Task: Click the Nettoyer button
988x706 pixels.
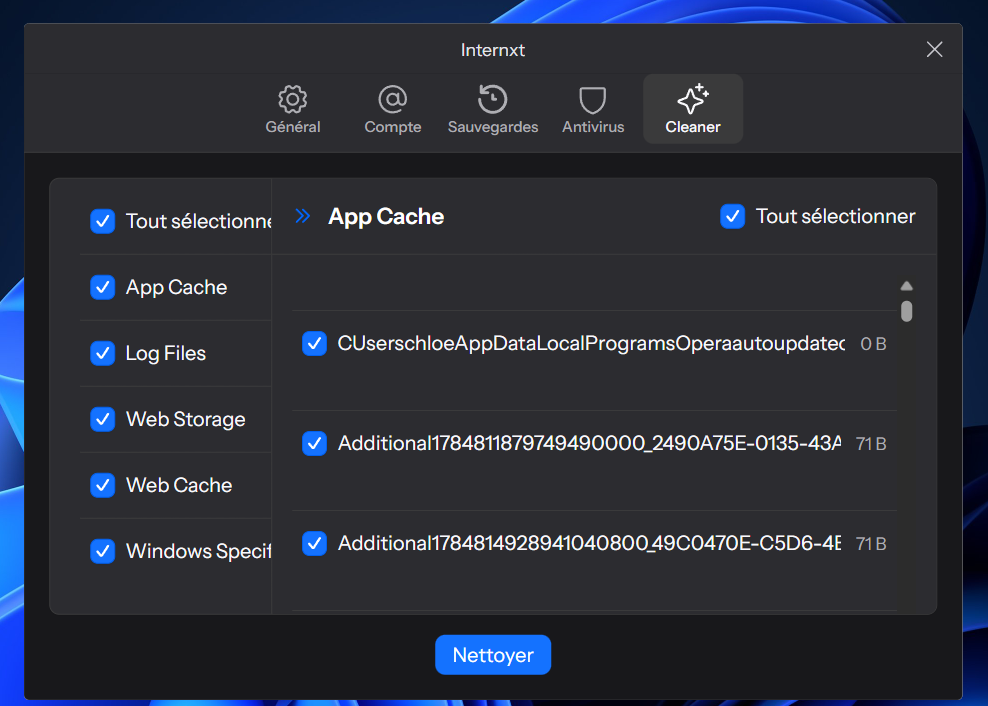Action: 493,655
